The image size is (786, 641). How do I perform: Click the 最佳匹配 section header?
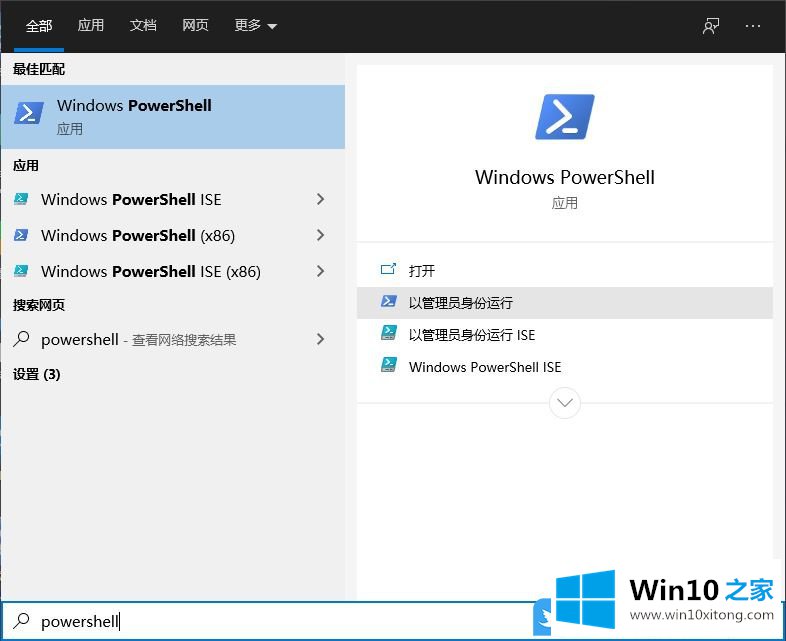(39, 69)
